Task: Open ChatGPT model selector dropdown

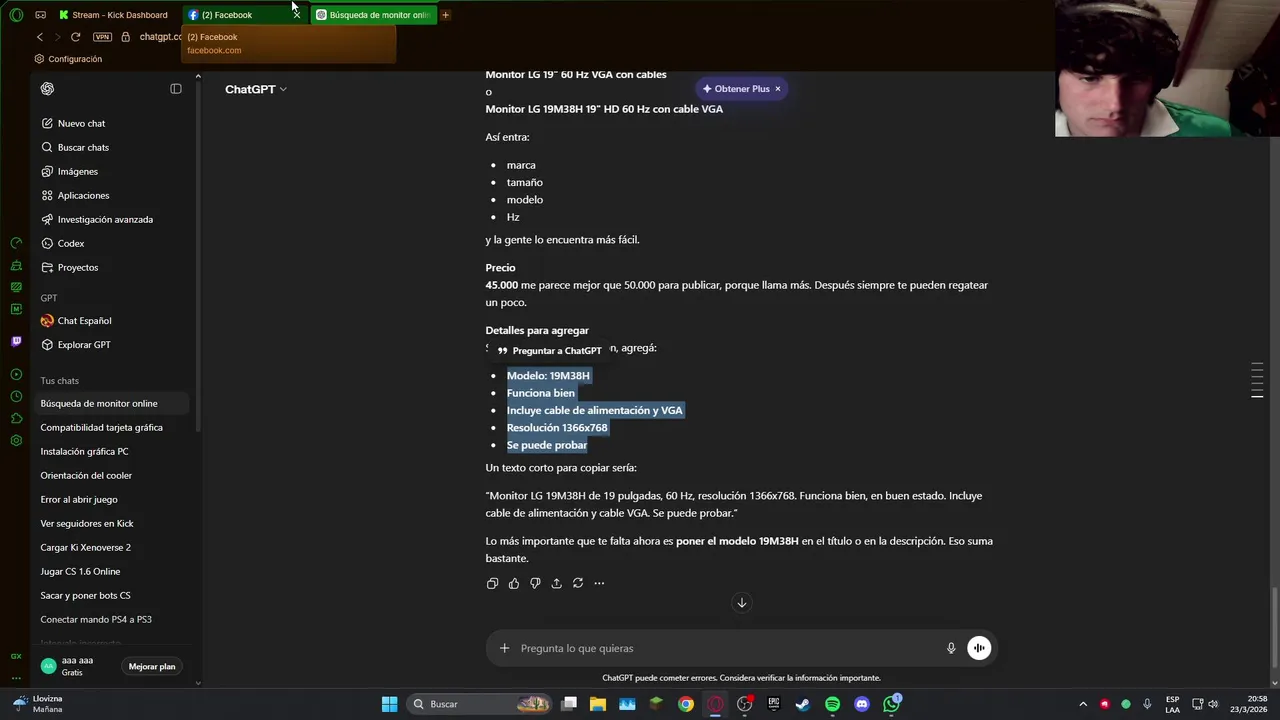Action: tap(256, 89)
